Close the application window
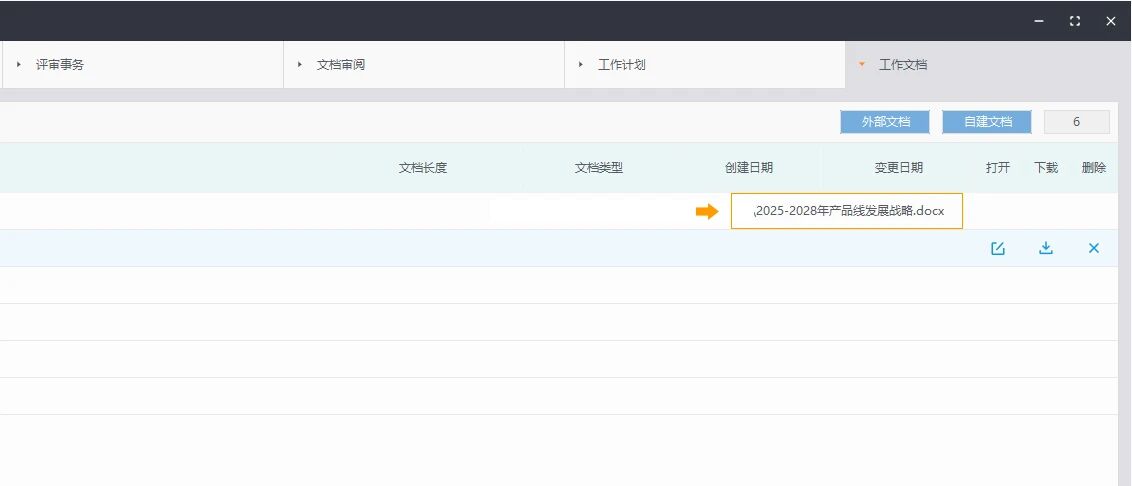1132x486 pixels. coord(1111,21)
